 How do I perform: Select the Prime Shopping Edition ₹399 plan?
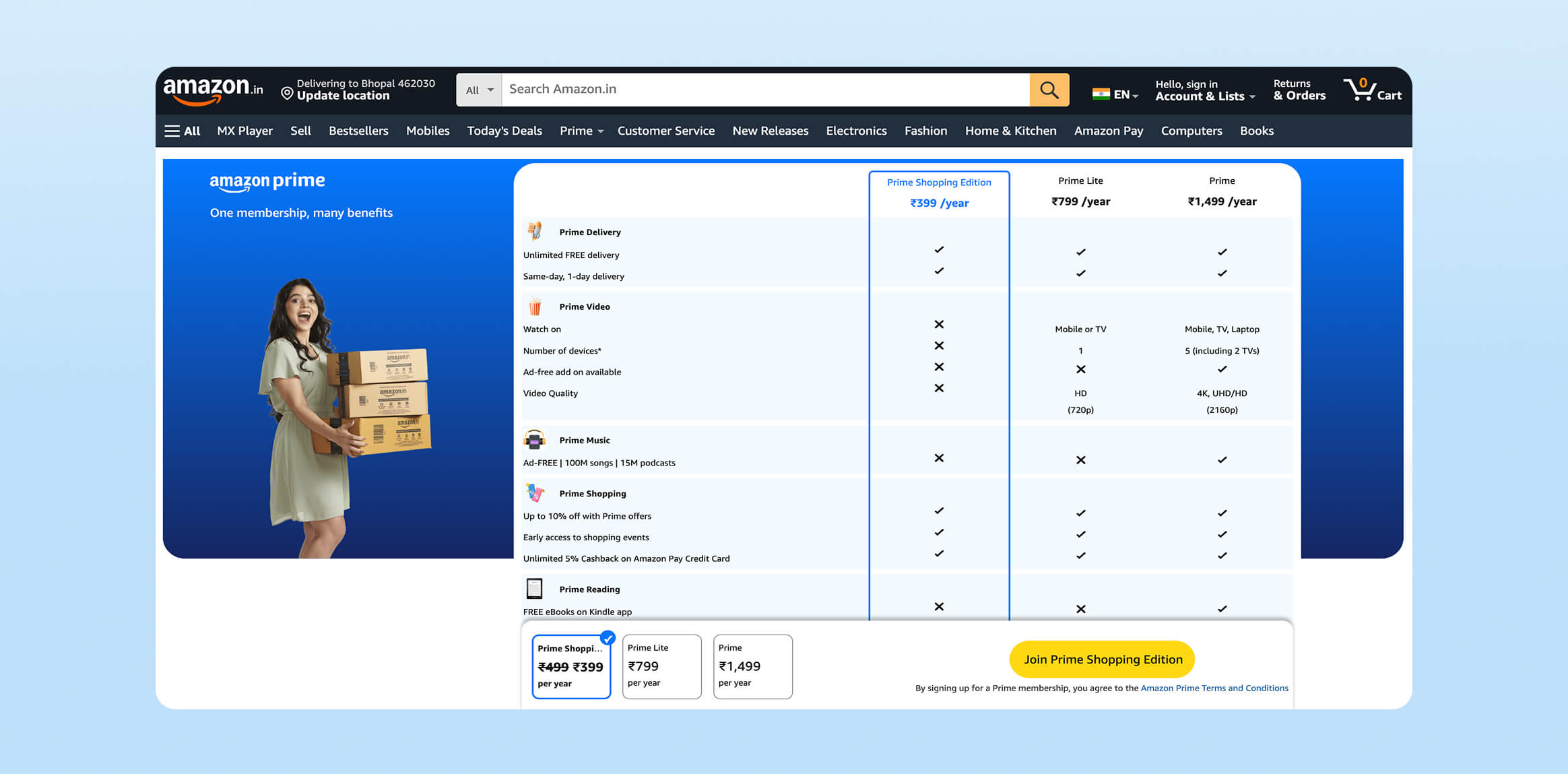(x=571, y=666)
